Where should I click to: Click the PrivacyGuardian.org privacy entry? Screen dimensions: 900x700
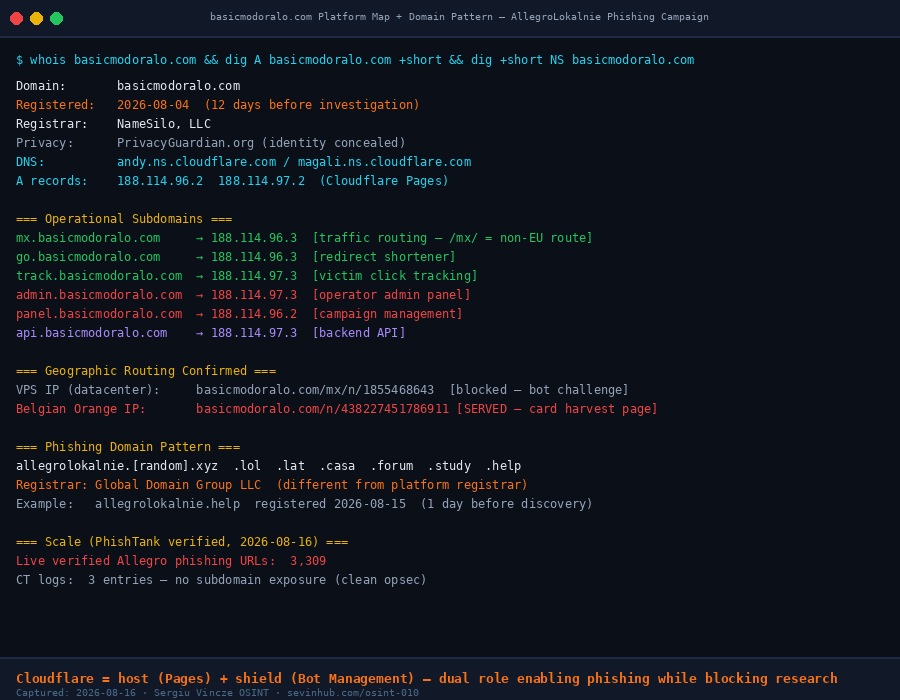coord(261,142)
